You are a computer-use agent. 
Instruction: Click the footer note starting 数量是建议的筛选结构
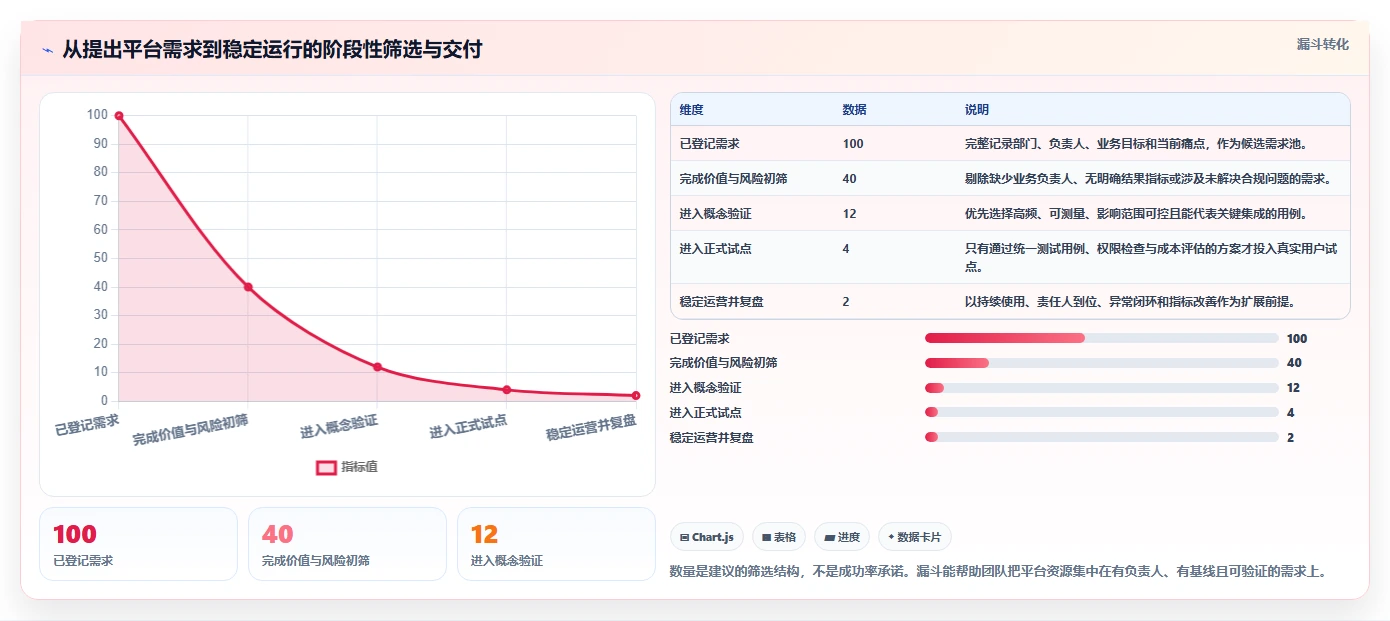tap(997, 572)
